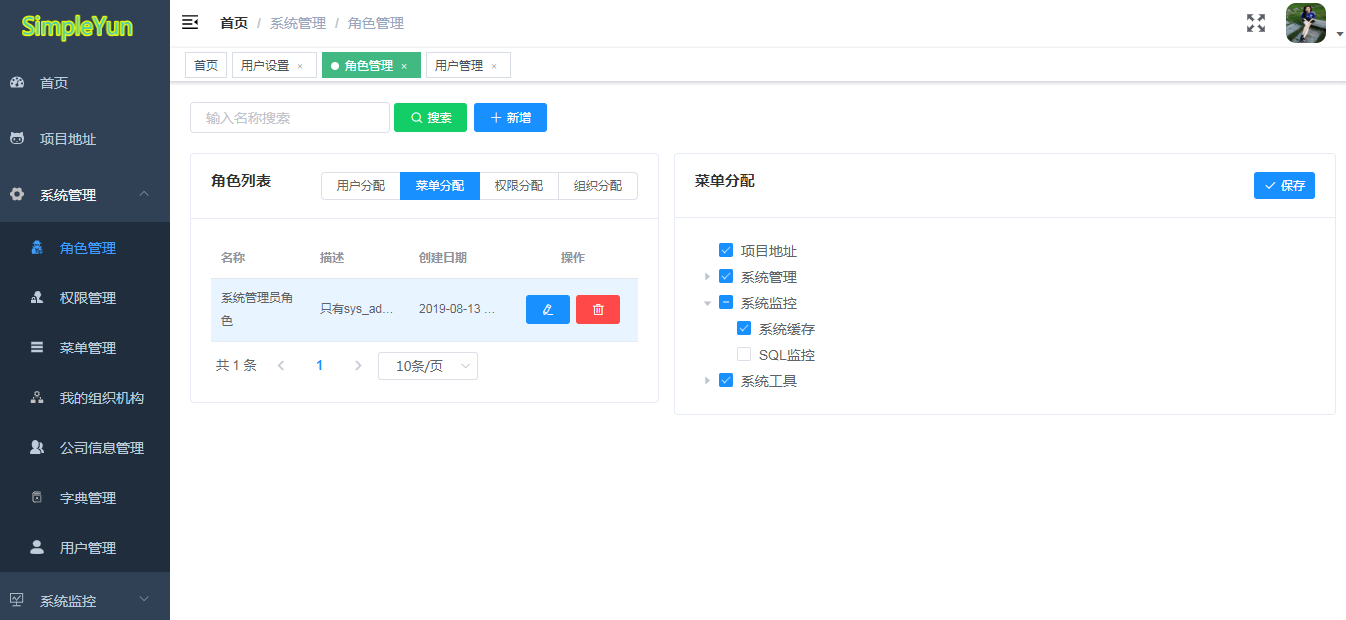Expand the 系统管理 tree node
The width and height of the screenshot is (1346, 620).
pyautogui.click(x=709, y=276)
